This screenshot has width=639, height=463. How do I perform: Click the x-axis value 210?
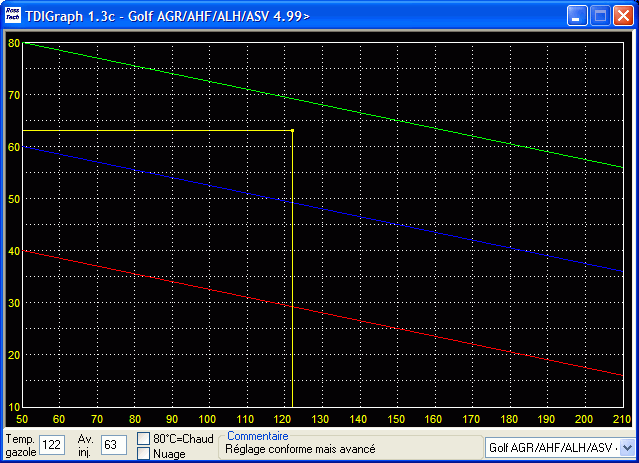point(622,419)
